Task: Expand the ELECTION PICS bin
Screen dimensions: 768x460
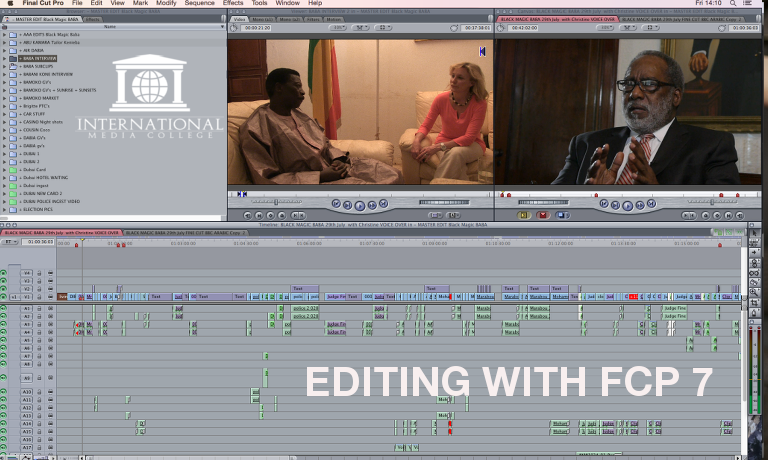Action: click(x=4, y=209)
